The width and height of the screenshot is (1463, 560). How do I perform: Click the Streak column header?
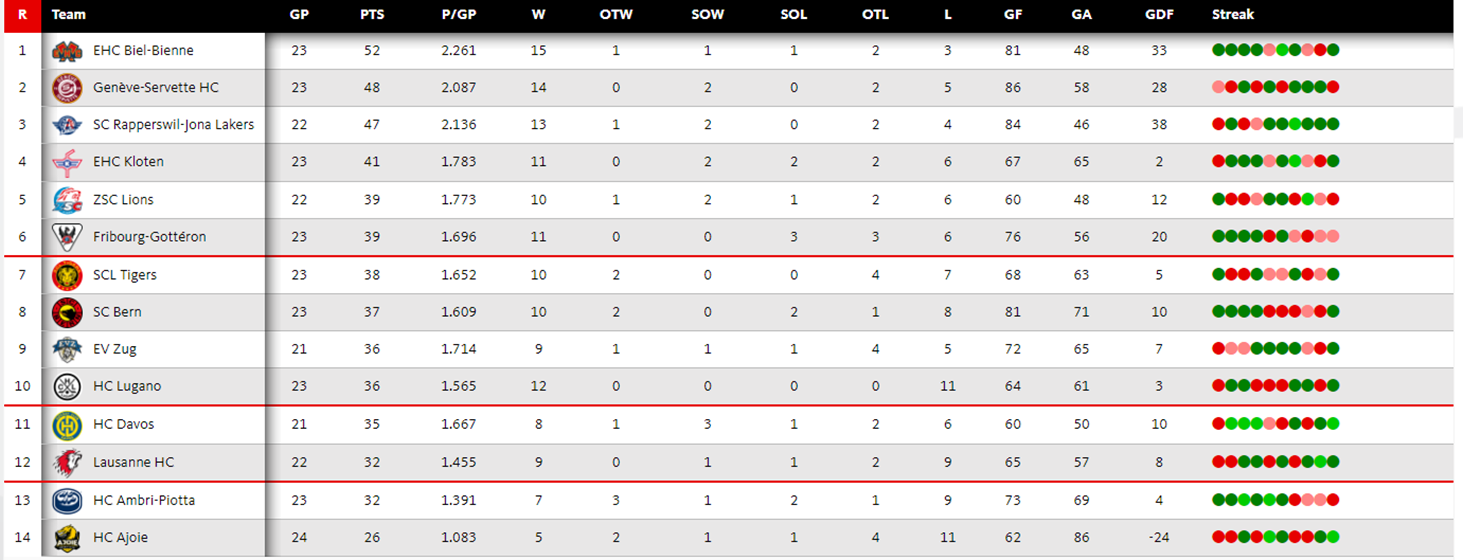(1232, 15)
